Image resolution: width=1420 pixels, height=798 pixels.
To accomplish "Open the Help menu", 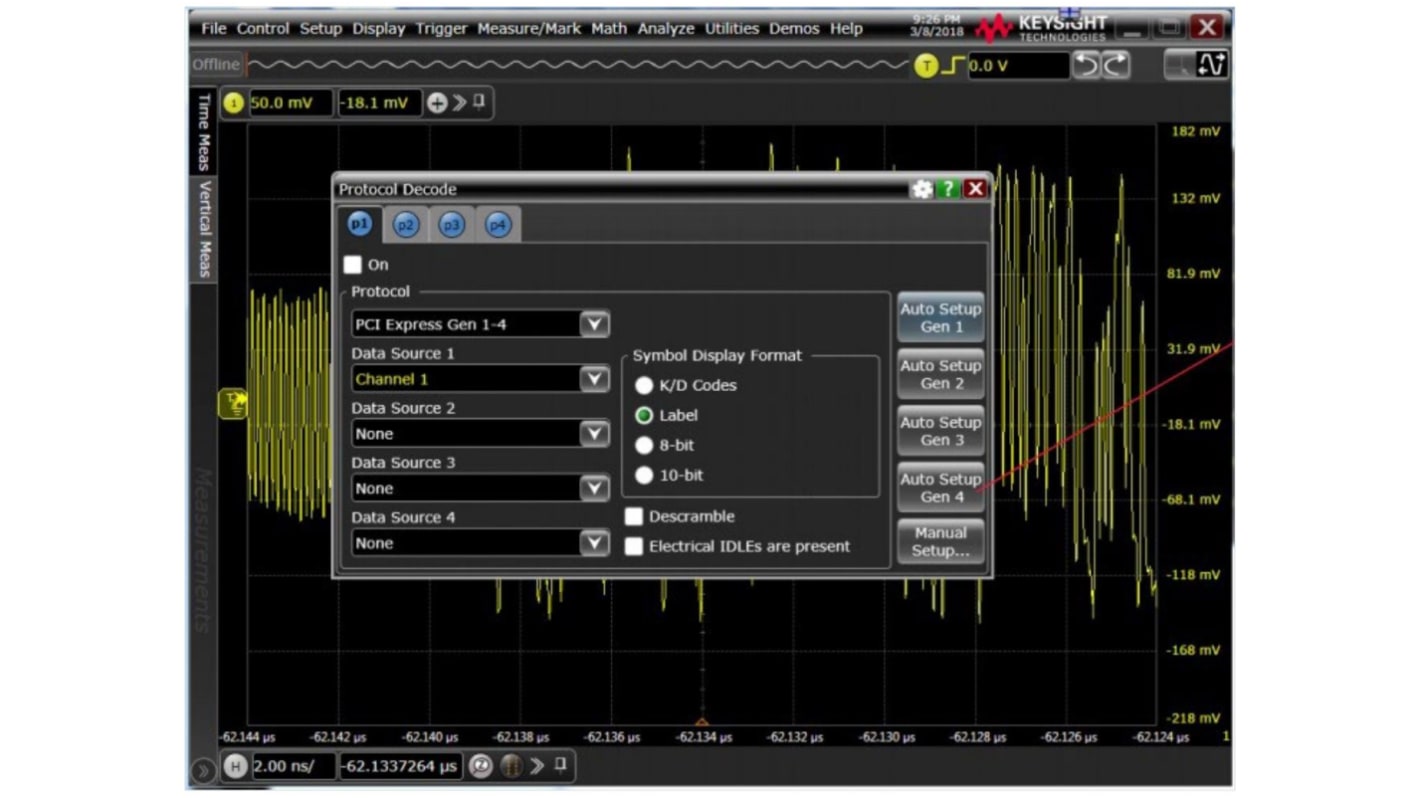I will pos(846,28).
